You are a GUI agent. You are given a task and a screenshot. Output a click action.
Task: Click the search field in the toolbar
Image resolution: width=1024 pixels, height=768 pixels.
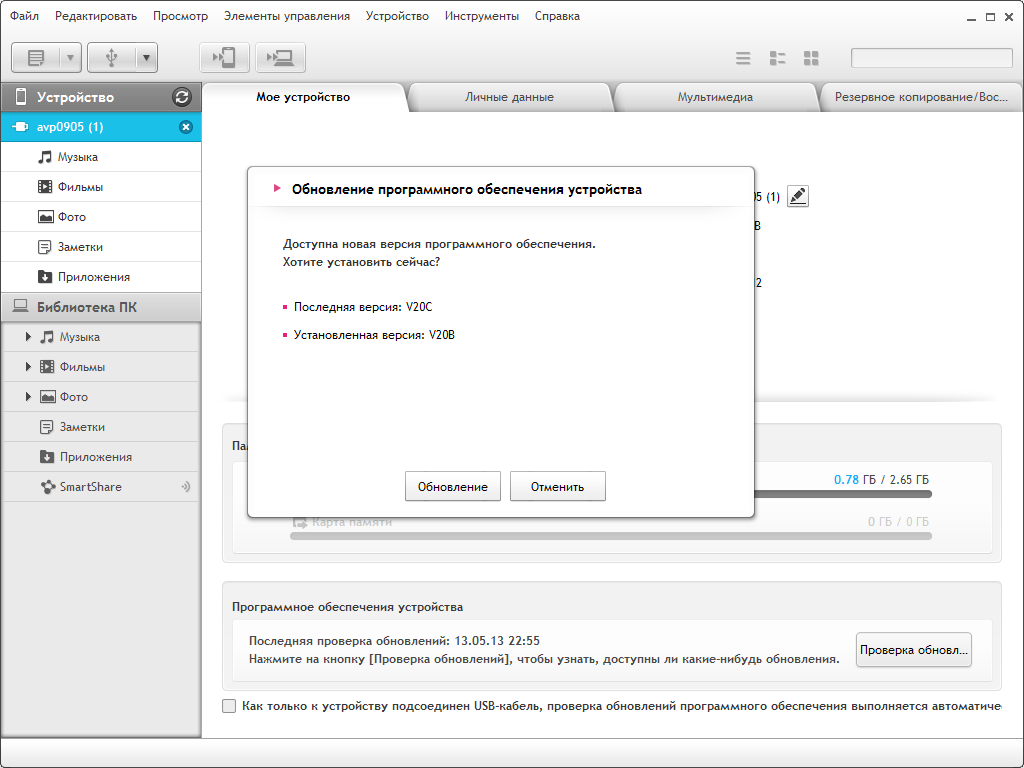931,58
